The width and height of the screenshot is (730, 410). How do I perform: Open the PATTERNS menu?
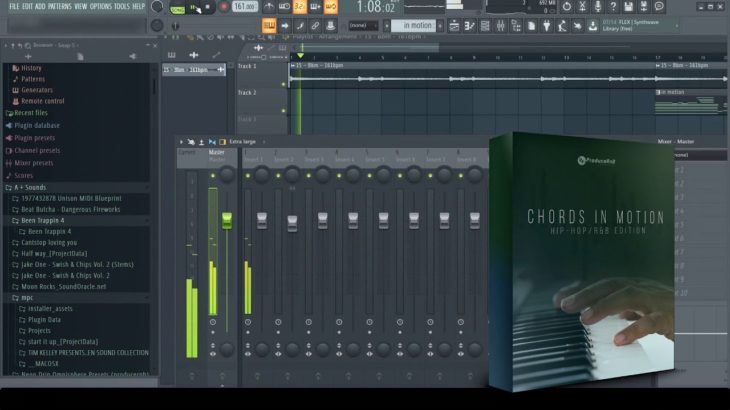click(60, 7)
